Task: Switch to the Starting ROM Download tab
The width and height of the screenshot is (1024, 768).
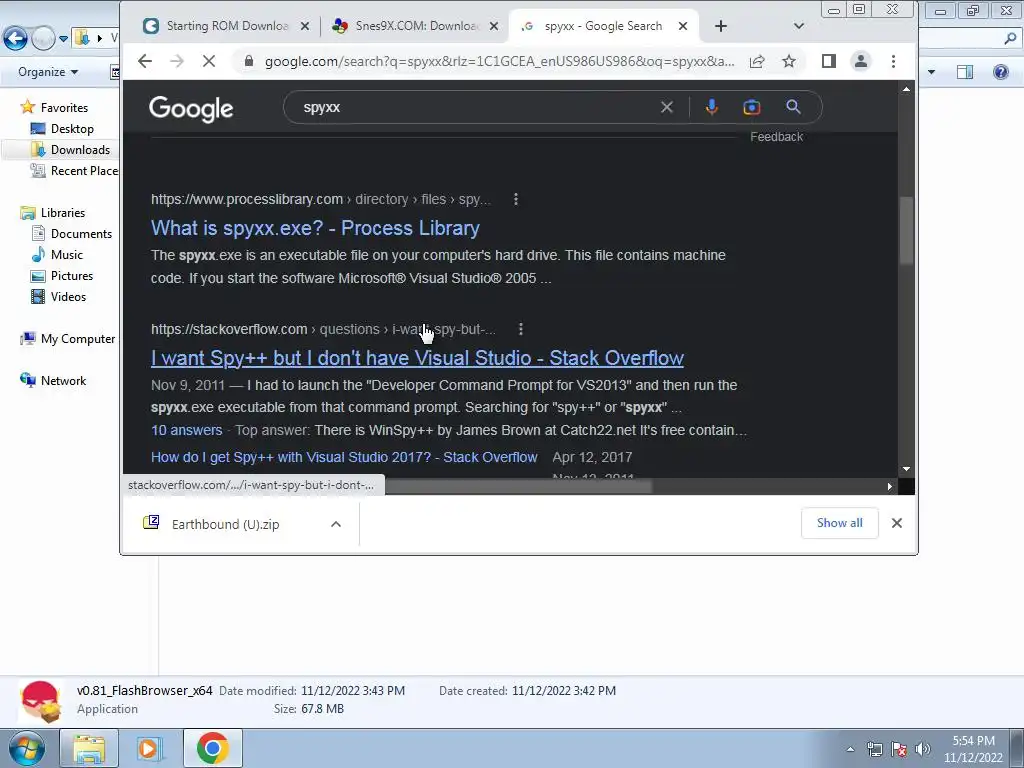Action: pos(226,26)
